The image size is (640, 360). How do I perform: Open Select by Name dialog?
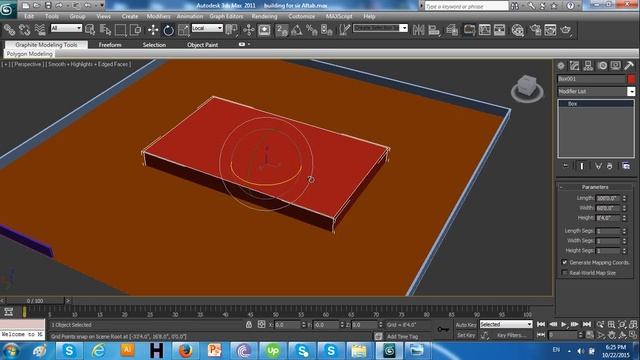click(105, 30)
